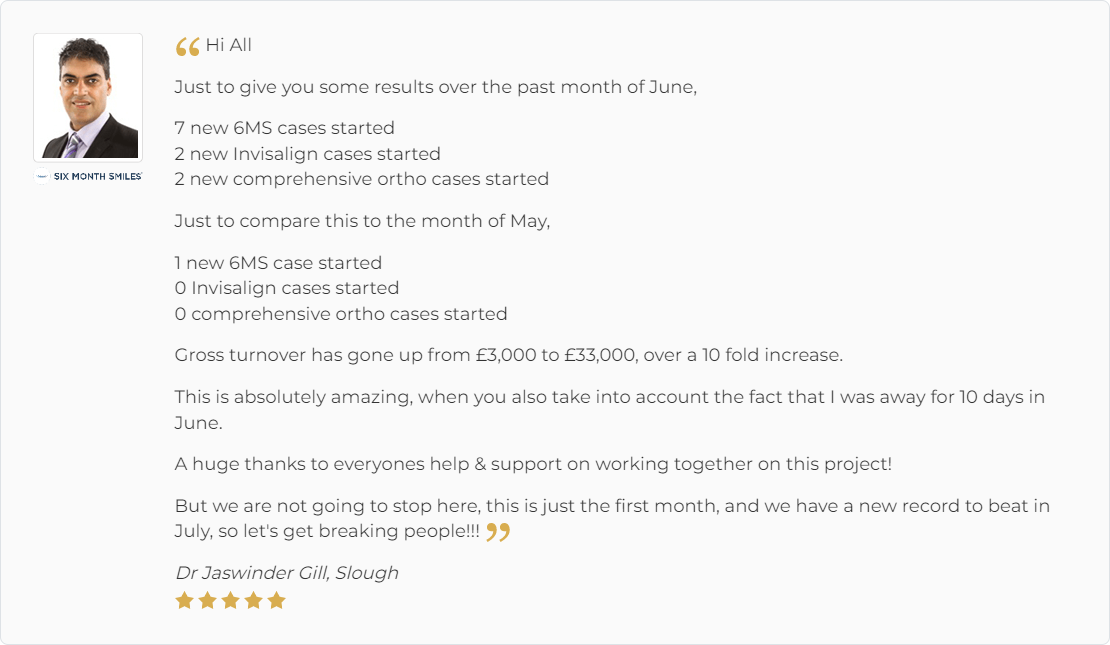Image resolution: width=1110 pixels, height=645 pixels.
Task: Click the third gold rating star
Action: pos(231,600)
